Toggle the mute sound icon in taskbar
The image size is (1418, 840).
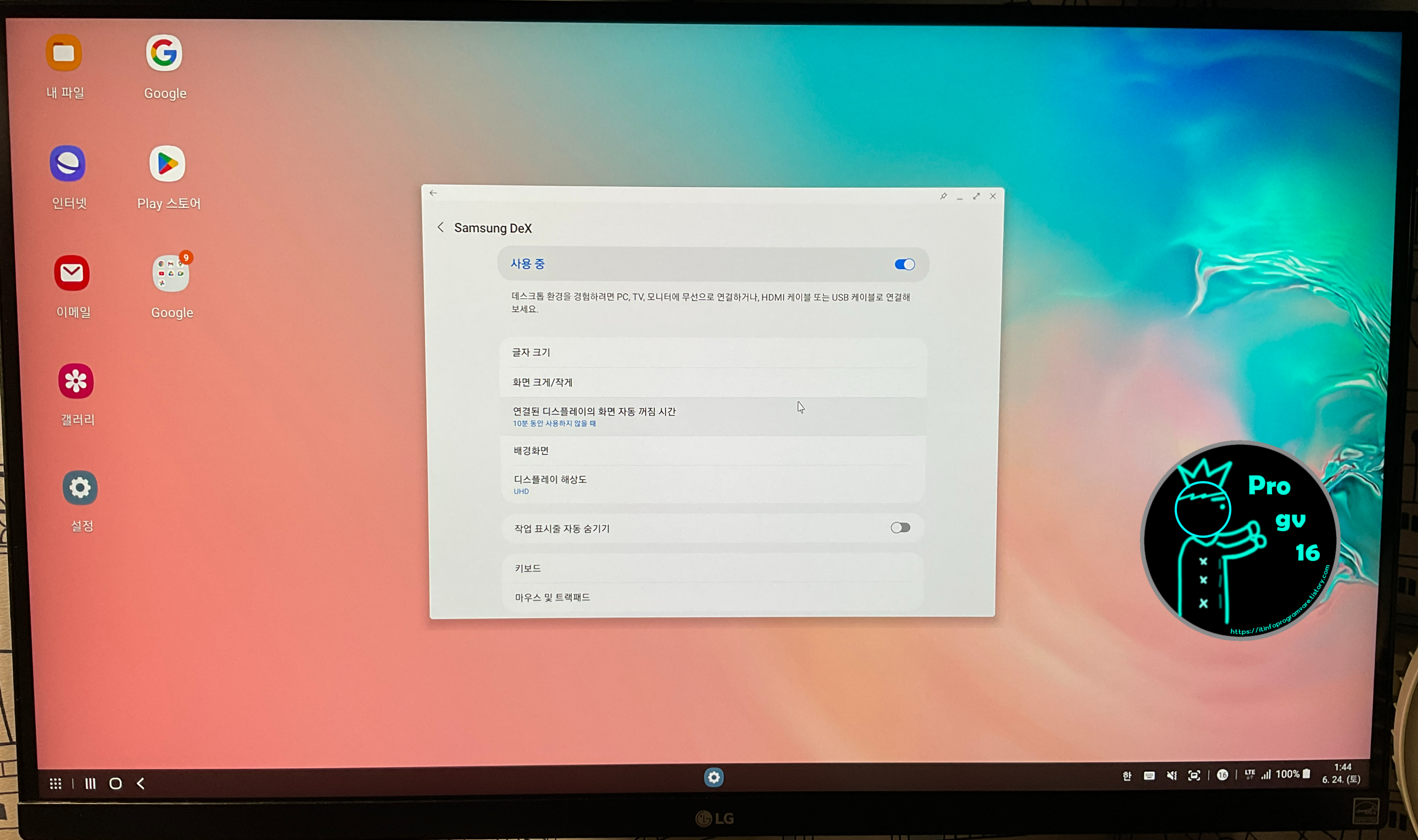click(x=1171, y=775)
